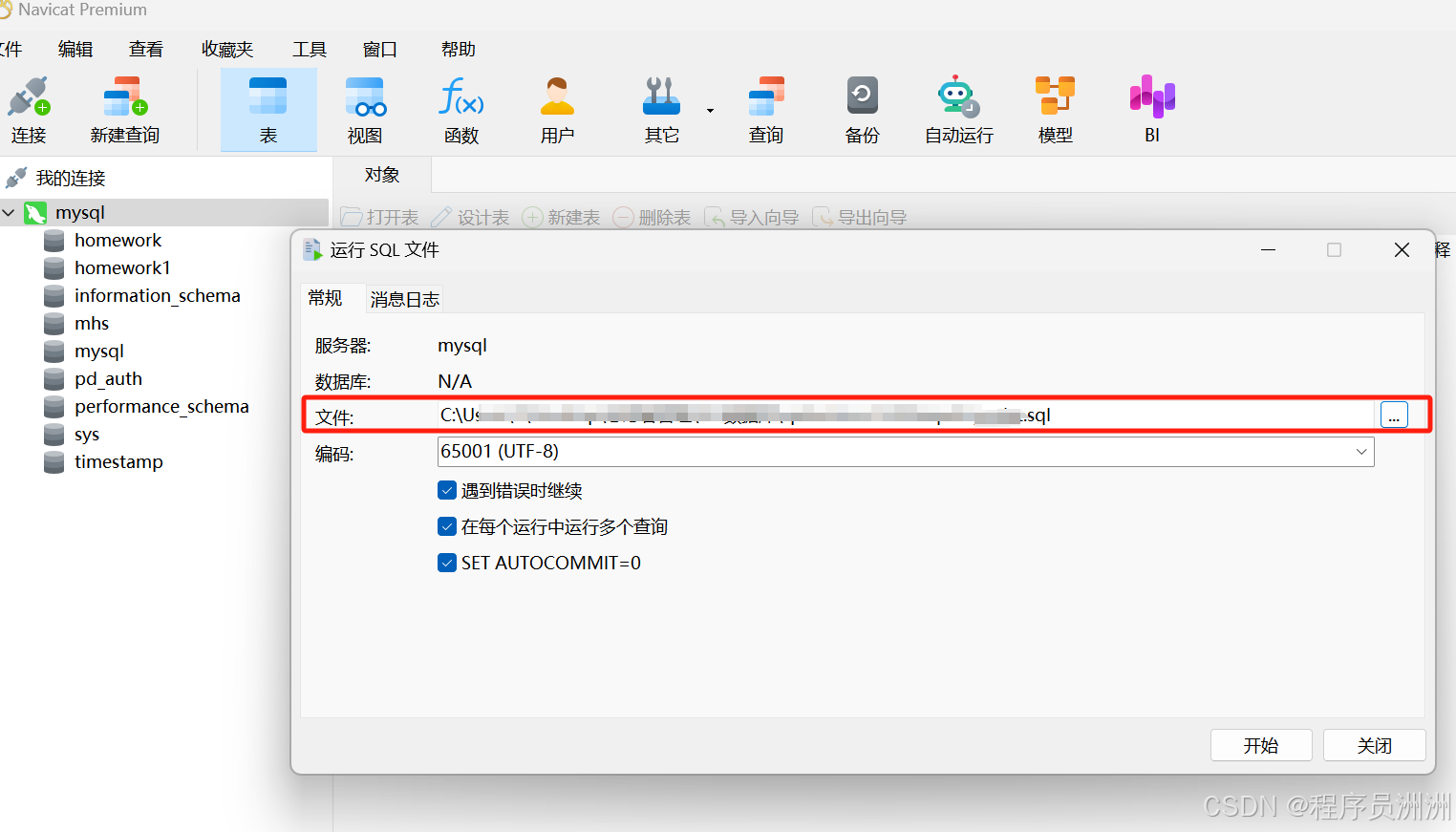1456x832 pixels.
Task: Click the New Query (新建查询) icon
Action: click(125, 98)
